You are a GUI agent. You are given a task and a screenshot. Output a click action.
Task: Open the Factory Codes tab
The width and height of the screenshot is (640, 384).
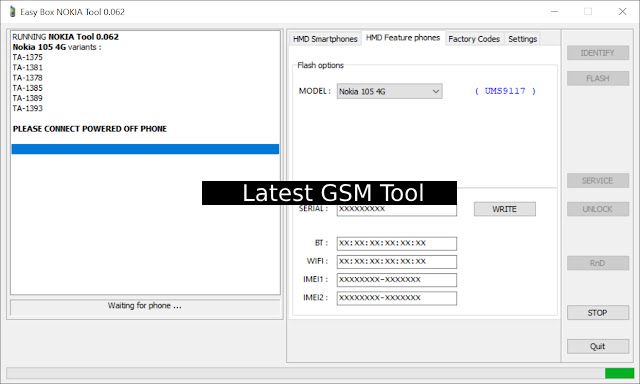pyautogui.click(x=474, y=39)
